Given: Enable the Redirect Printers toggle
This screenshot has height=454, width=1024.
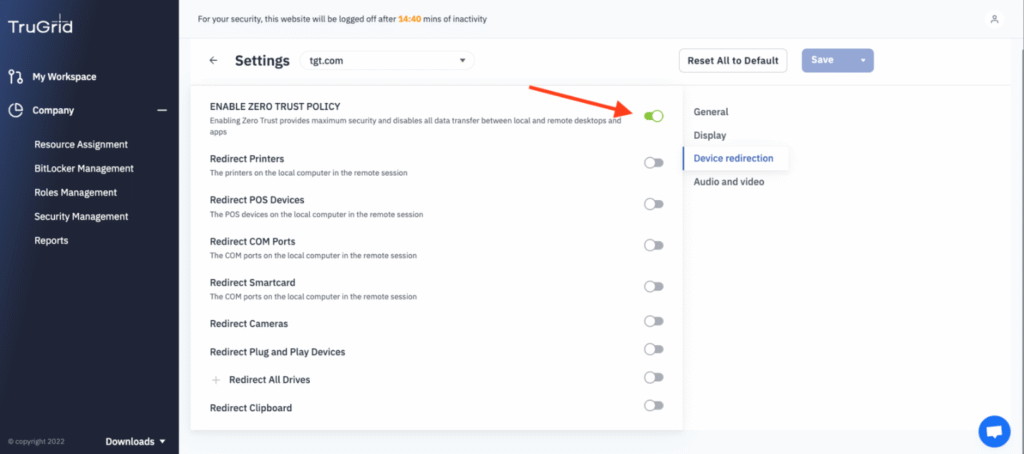Looking at the screenshot, I should point(653,163).
